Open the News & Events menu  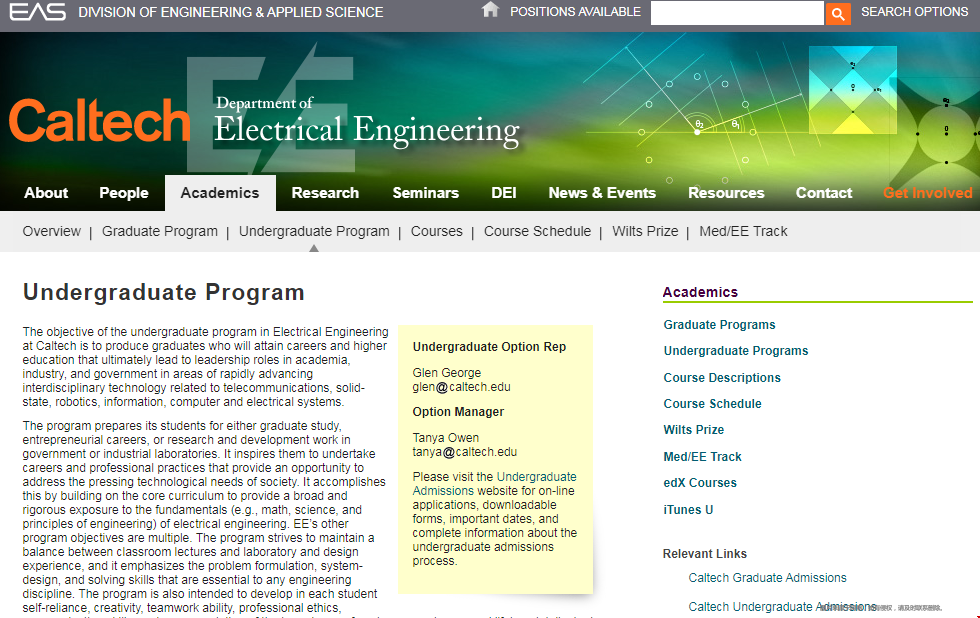click(602, 193)
